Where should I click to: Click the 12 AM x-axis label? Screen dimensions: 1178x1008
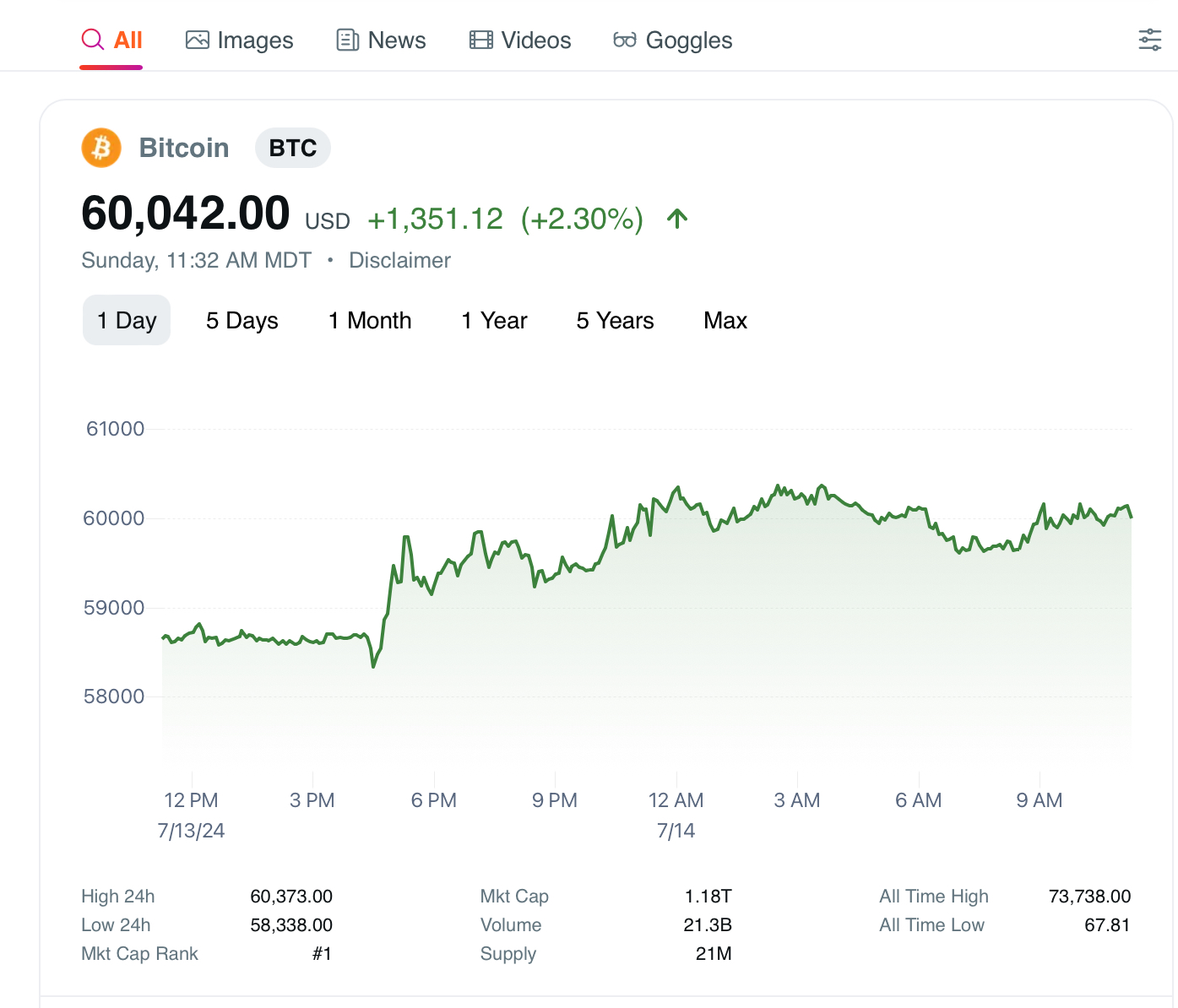click(676, 799)
